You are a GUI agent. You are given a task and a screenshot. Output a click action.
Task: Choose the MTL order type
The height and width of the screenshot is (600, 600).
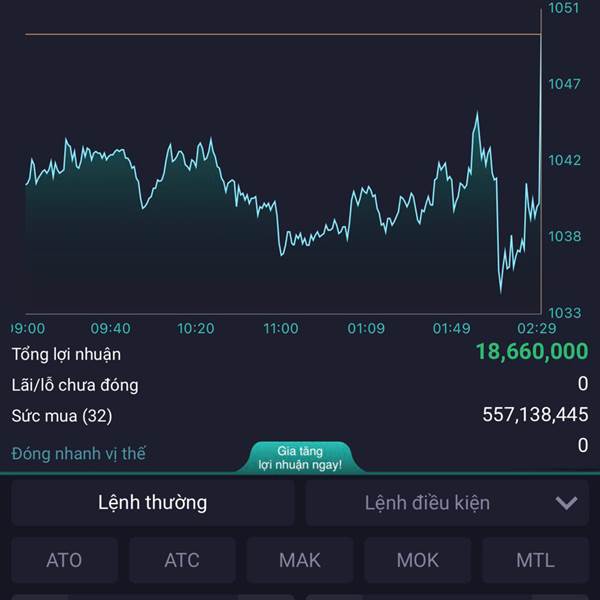coord(535,560)
